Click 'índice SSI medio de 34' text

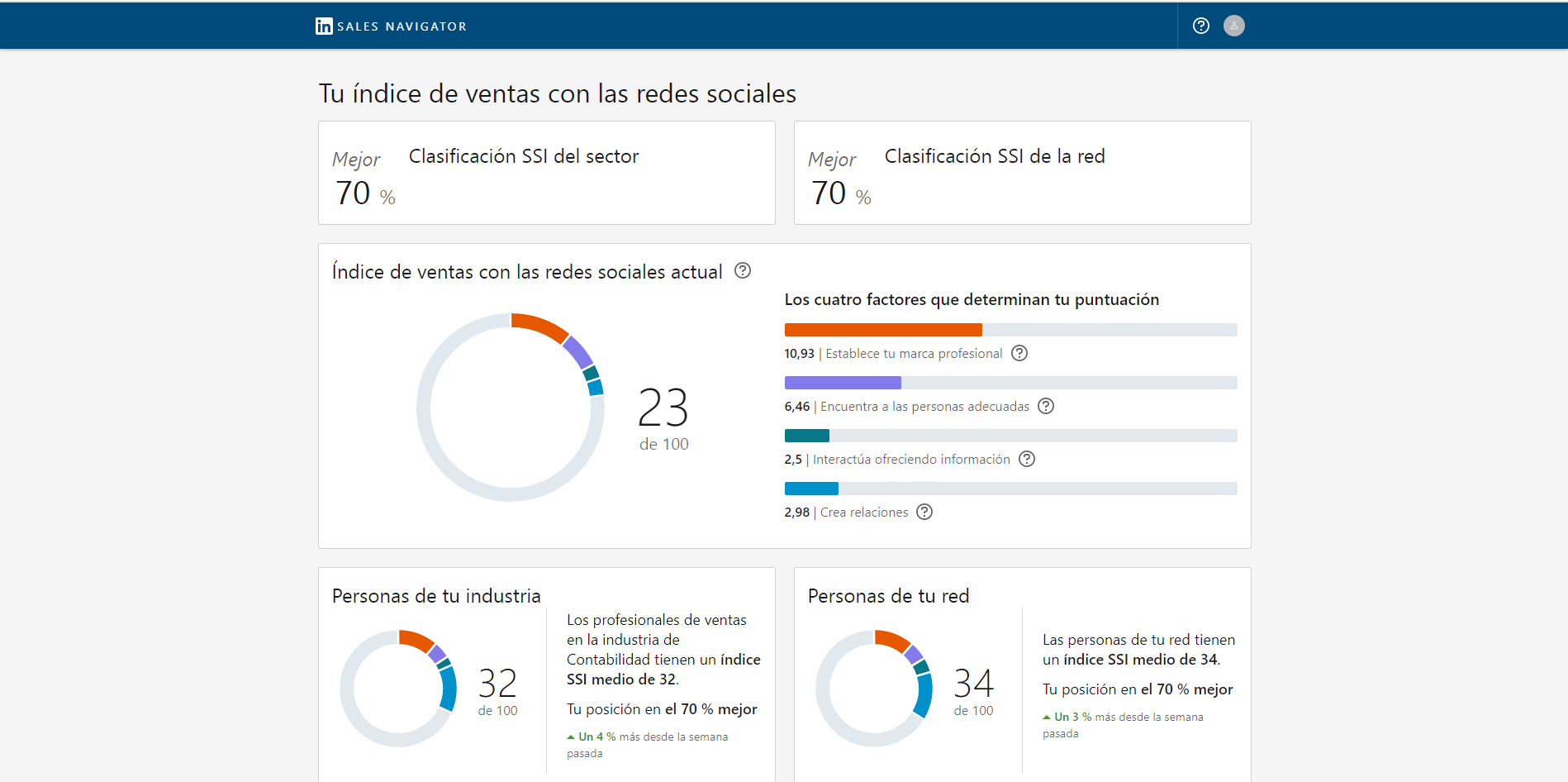1141,660
